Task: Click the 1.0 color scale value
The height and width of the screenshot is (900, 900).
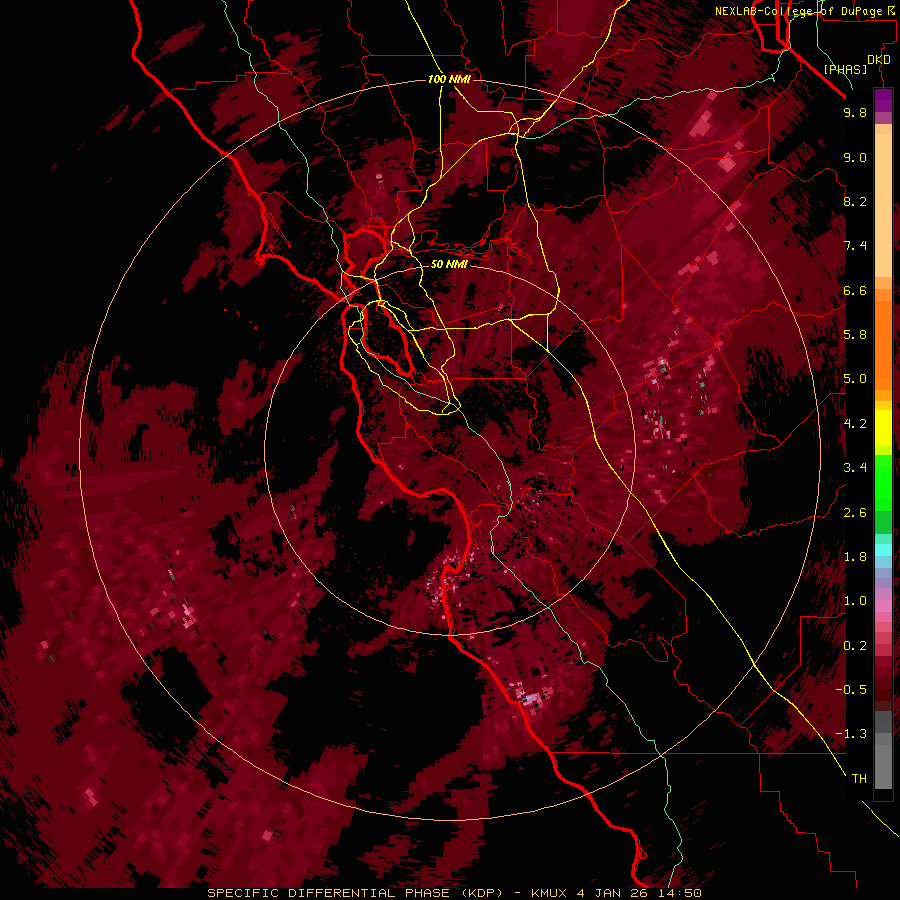Action: point(855,601)
